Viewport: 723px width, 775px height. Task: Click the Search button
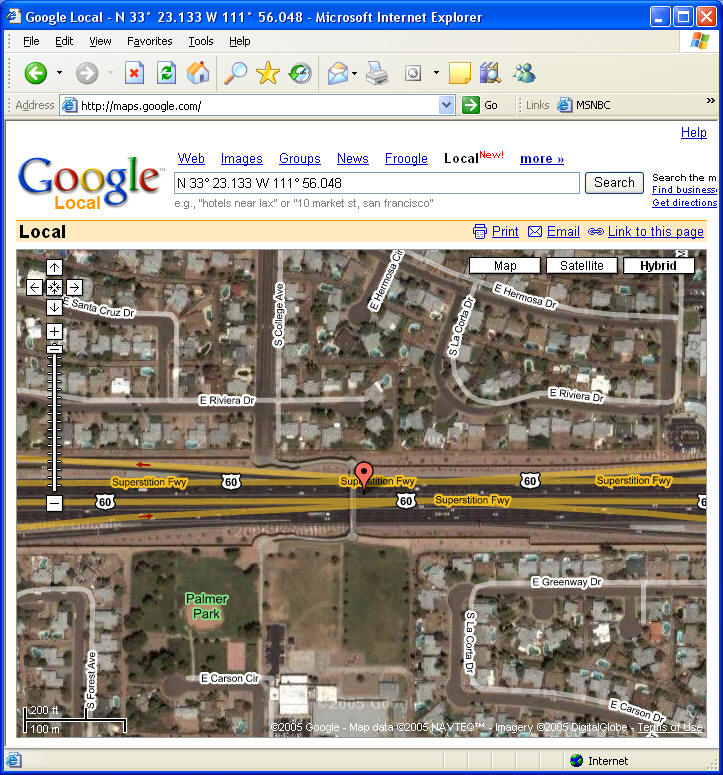[x=614, y=182]
